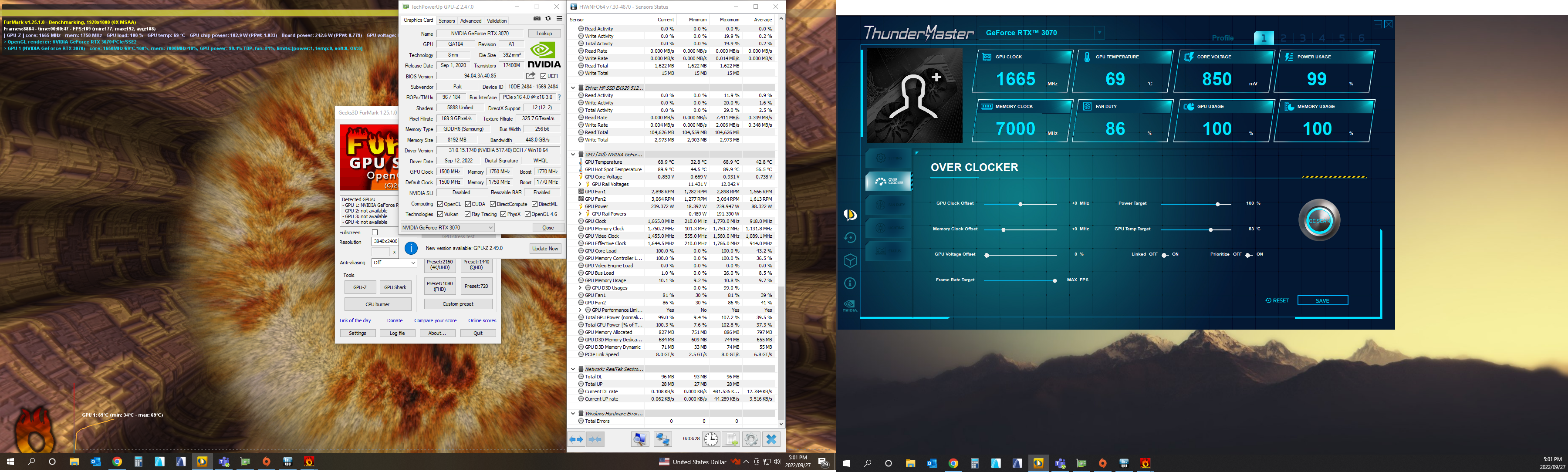Toggle Ray Tracing checkbox in GPU-Z
Screen dimensions: 1568x472
pos(467,214)
